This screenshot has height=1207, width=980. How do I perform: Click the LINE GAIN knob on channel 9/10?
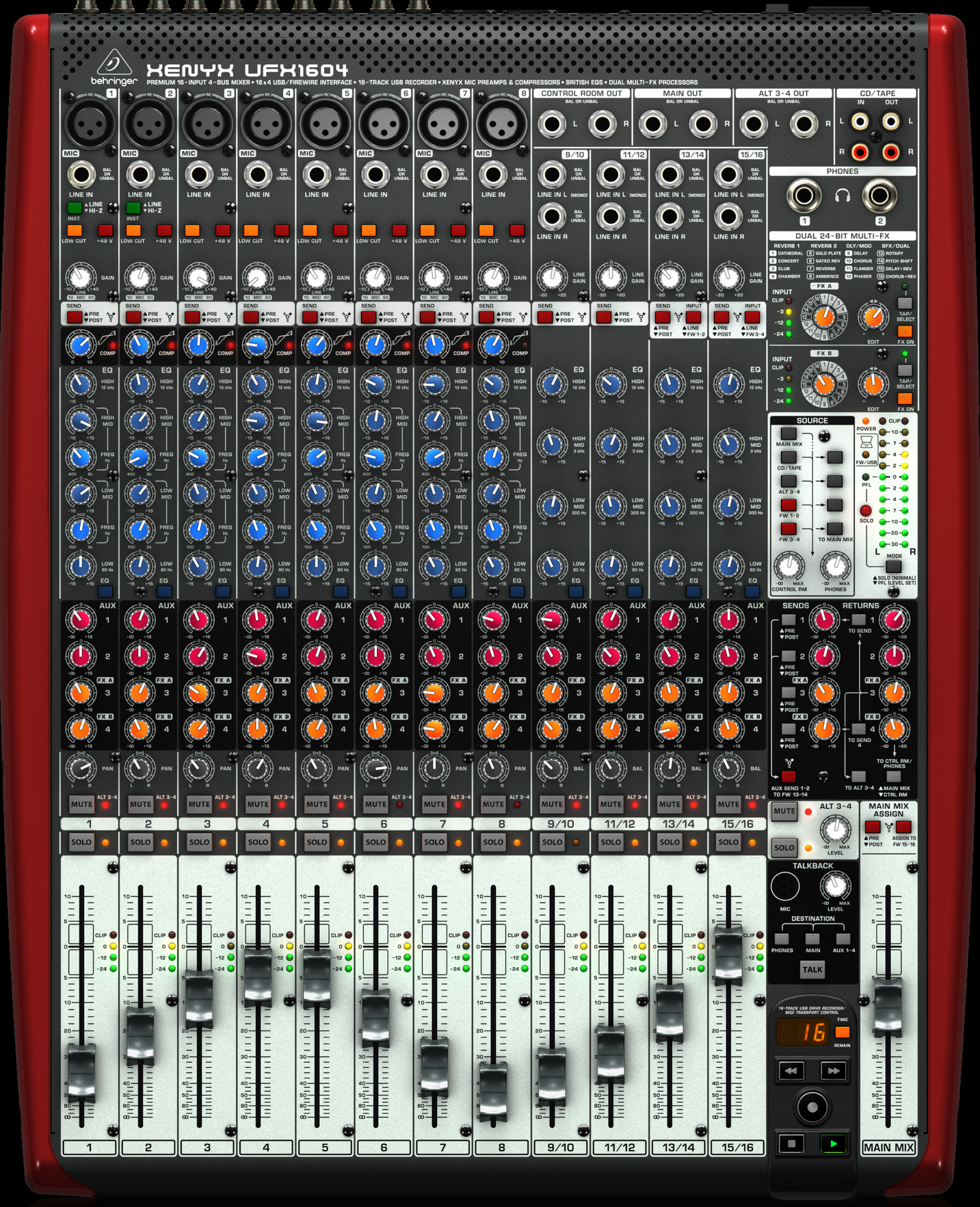point(551,278)
